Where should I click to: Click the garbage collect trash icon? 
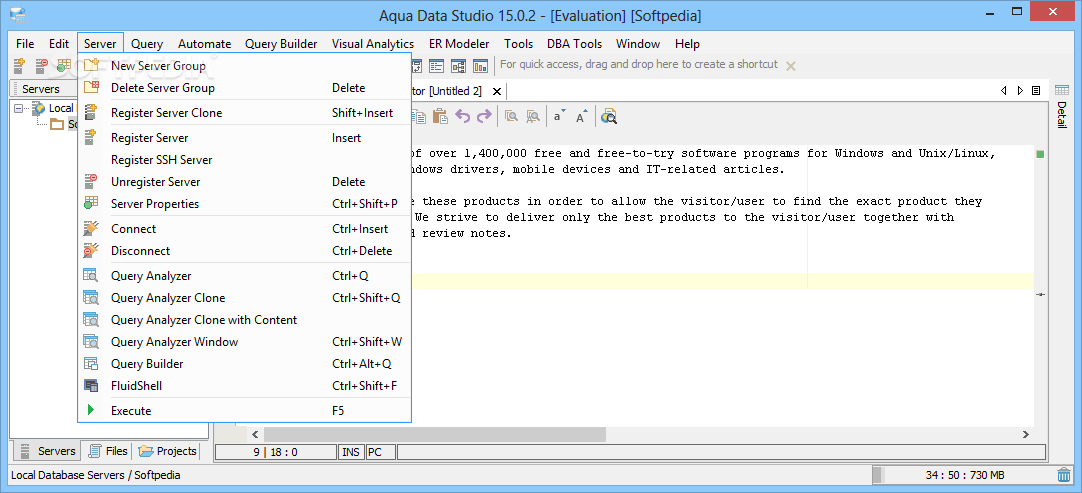click(1063, 475)
